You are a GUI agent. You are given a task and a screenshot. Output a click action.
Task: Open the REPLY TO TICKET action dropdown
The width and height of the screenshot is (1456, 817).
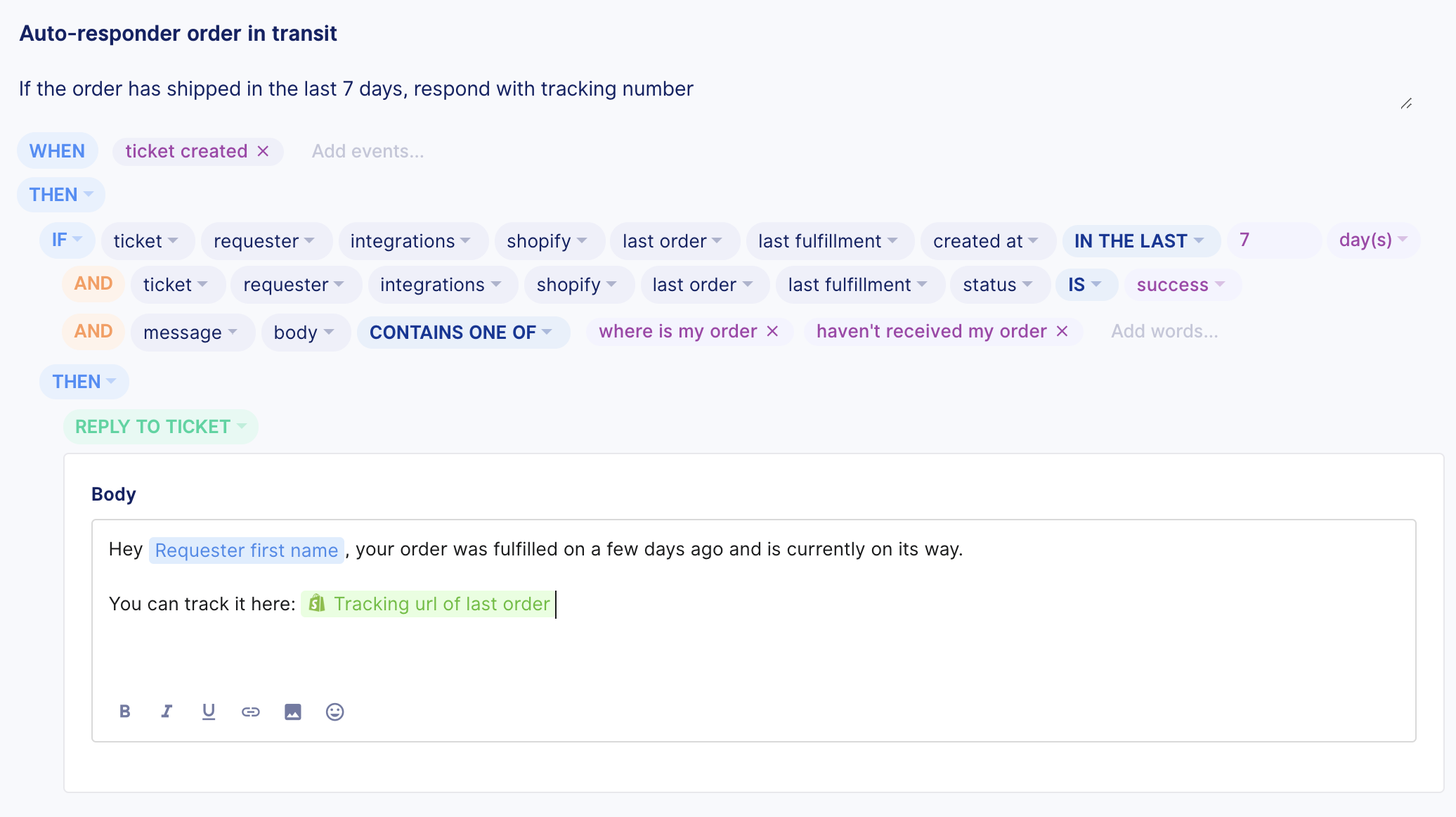[161, 427]
